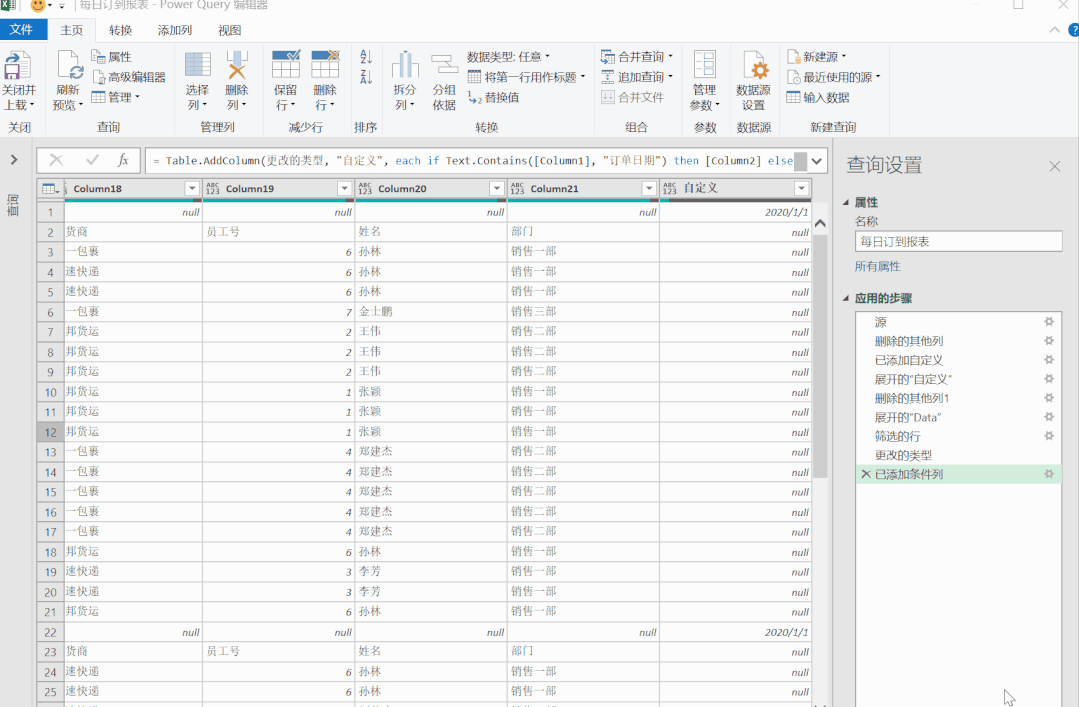The width and height of the screenshot is (1079, 707).
Task: Open settings gear for 源 step
Action: coord(1049,321)
